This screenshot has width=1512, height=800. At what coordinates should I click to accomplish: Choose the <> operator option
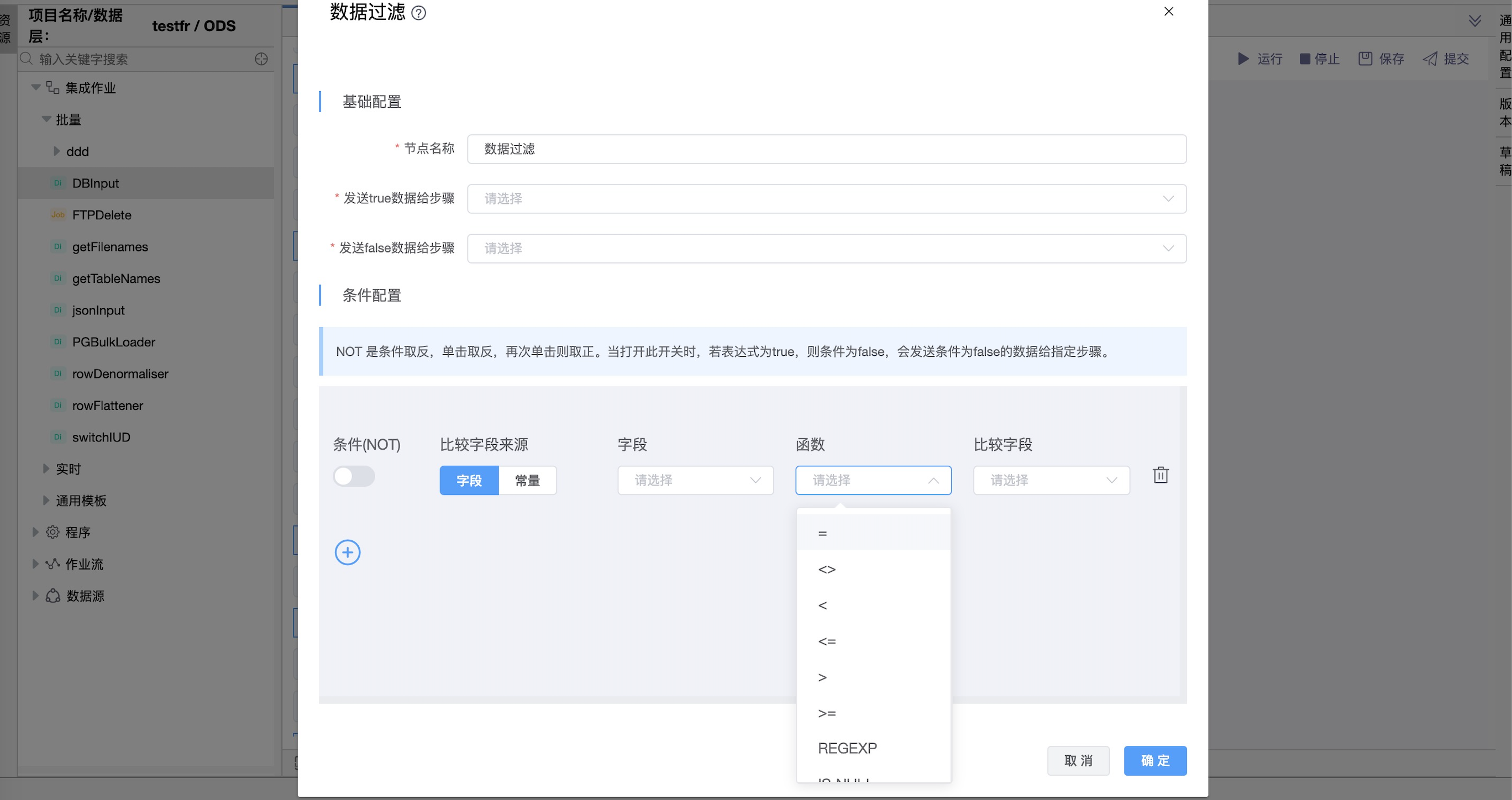[826, 569]
